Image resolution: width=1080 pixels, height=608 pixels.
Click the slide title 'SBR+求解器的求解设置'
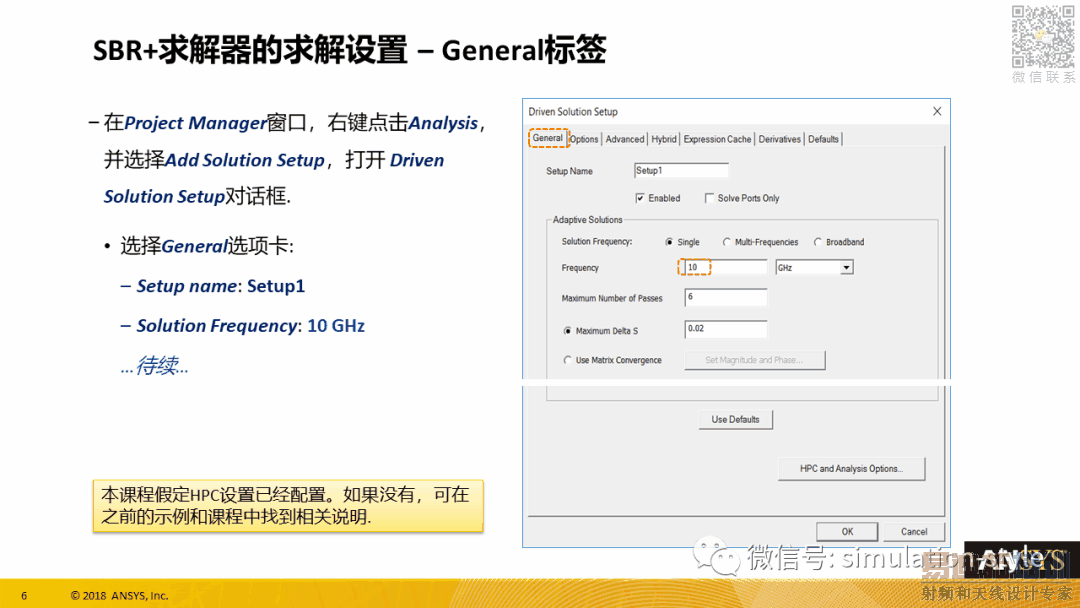250,50
